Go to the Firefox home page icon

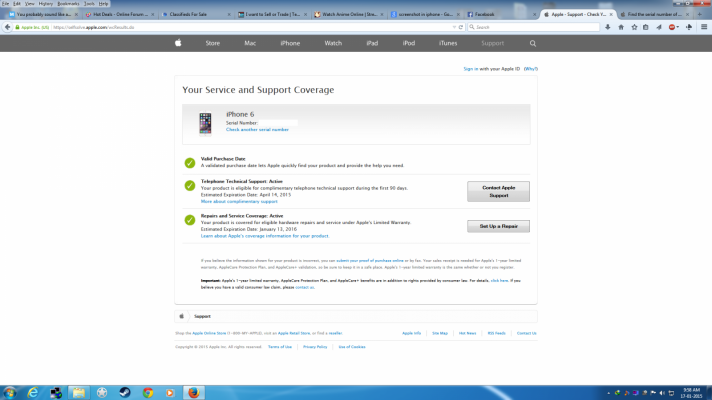(621, 27)
